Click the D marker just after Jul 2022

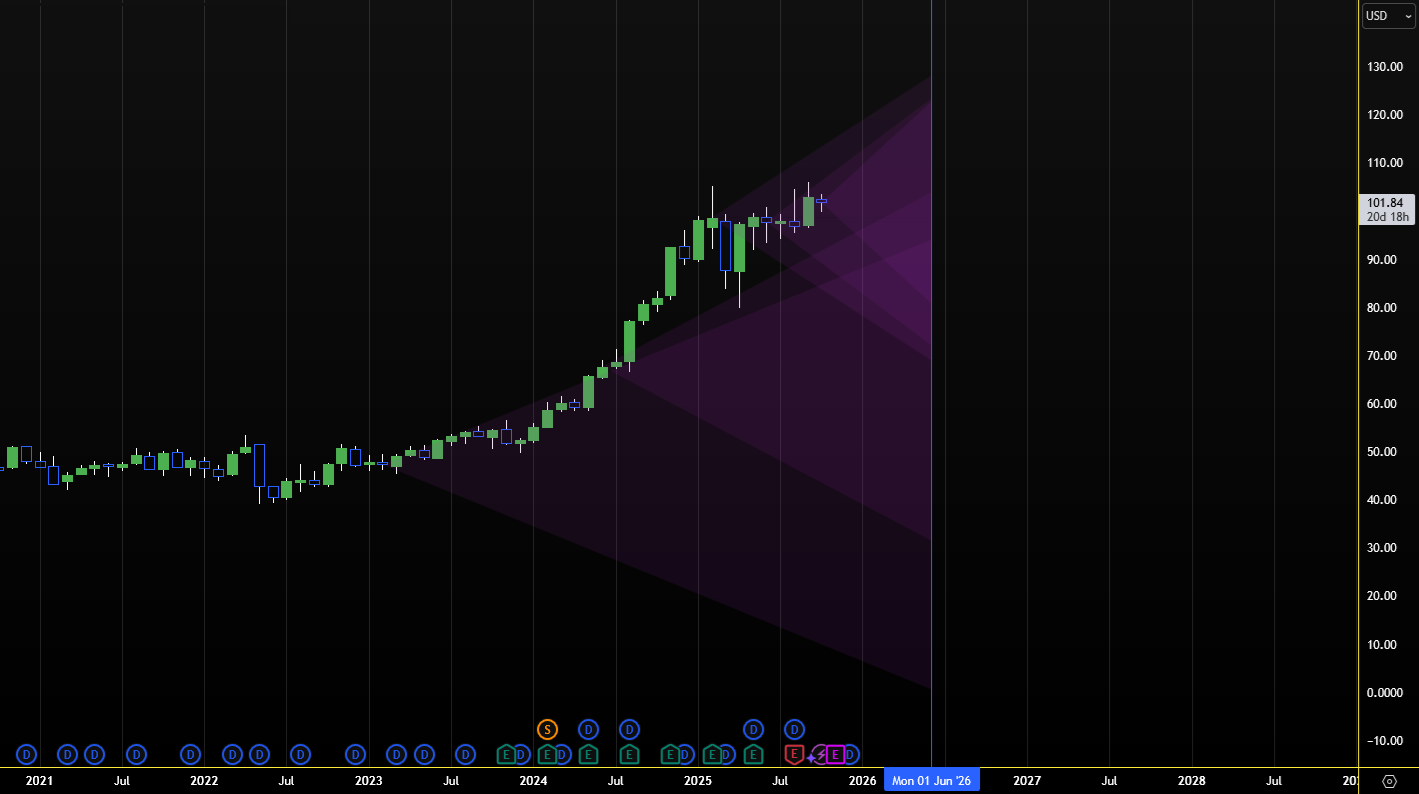click(x=300, y=754)
